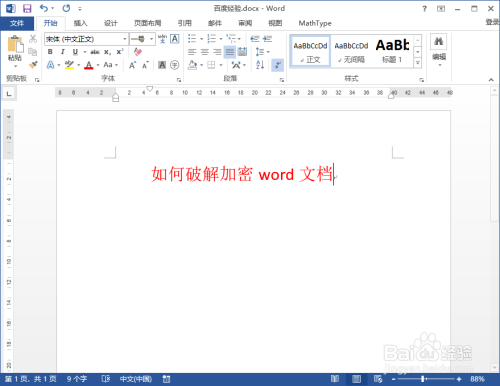This screenshot has height=386, width=500.
Task: Open the Bullets dropdown arrow
Action: tap(201, 39)
